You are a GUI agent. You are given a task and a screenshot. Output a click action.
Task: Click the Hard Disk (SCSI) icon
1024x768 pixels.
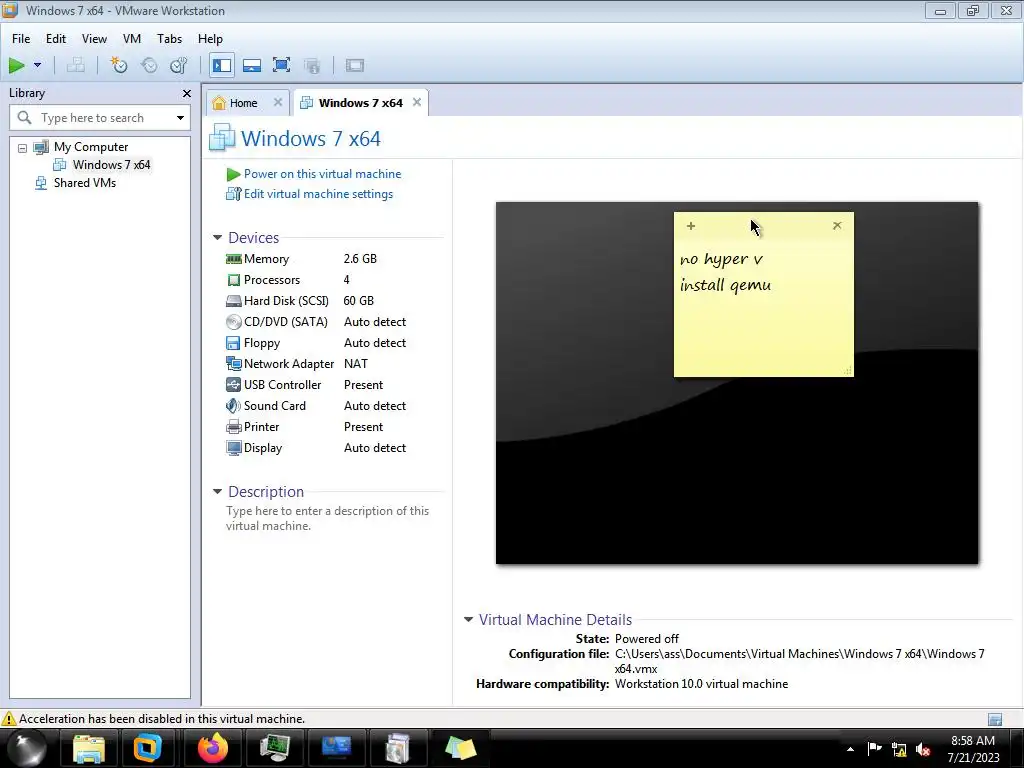click(x=233, y=301)
